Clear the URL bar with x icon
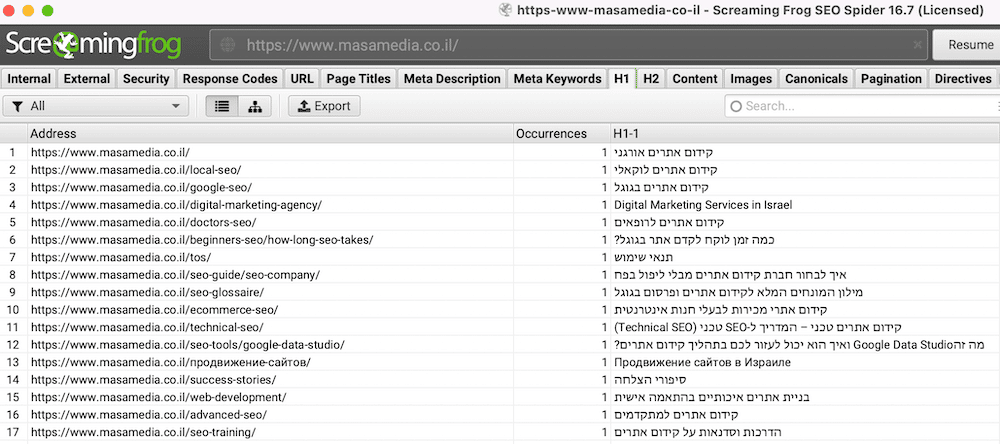This screenshot has width=1000, height=444. (x=917, y=45)
